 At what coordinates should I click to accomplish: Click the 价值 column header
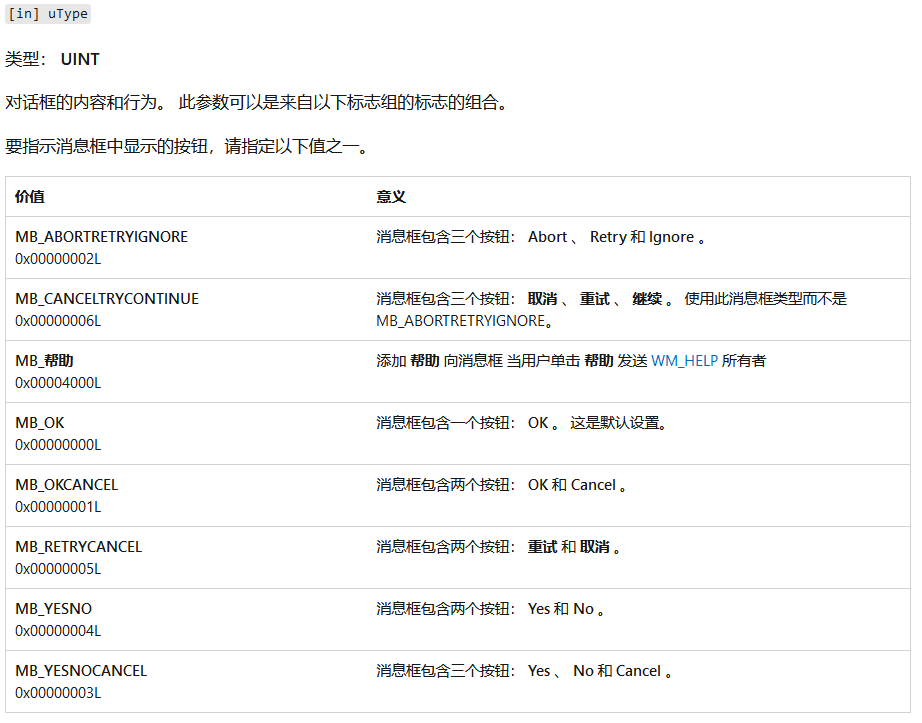[30, 197]
